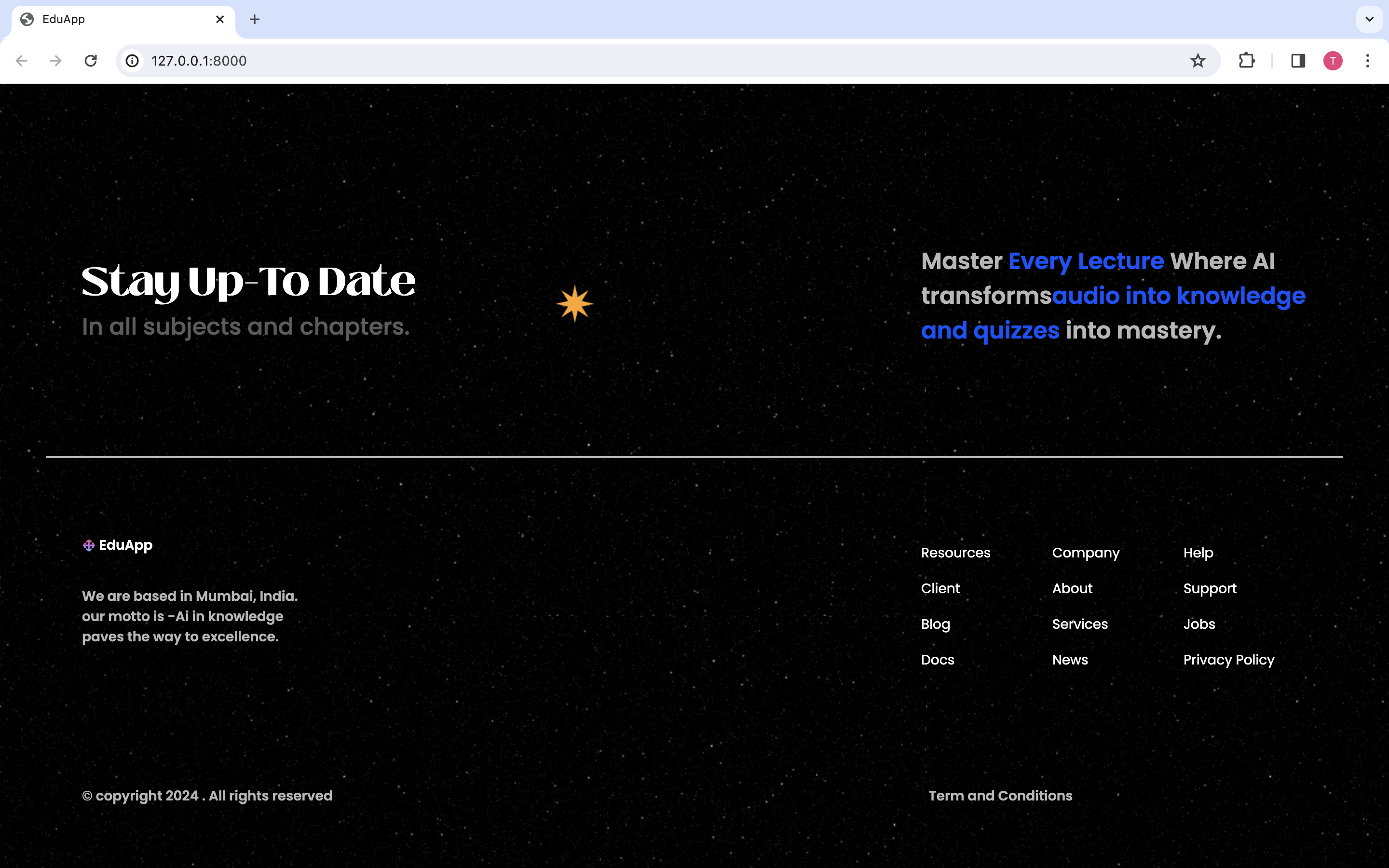1389x868 pixels.
Task: Open the Extensions puzzle icon
Action: (x=1246, y=61)
